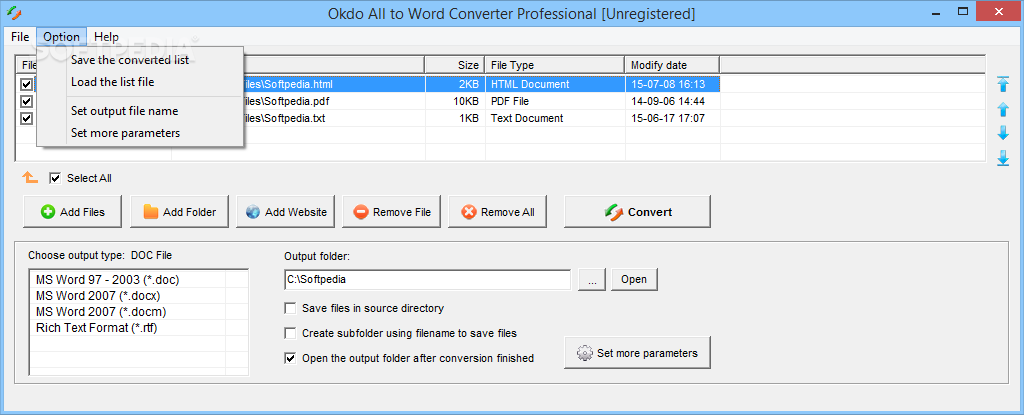
Task: Select the Softpedia.pdf file row
Action: (370, 101)
